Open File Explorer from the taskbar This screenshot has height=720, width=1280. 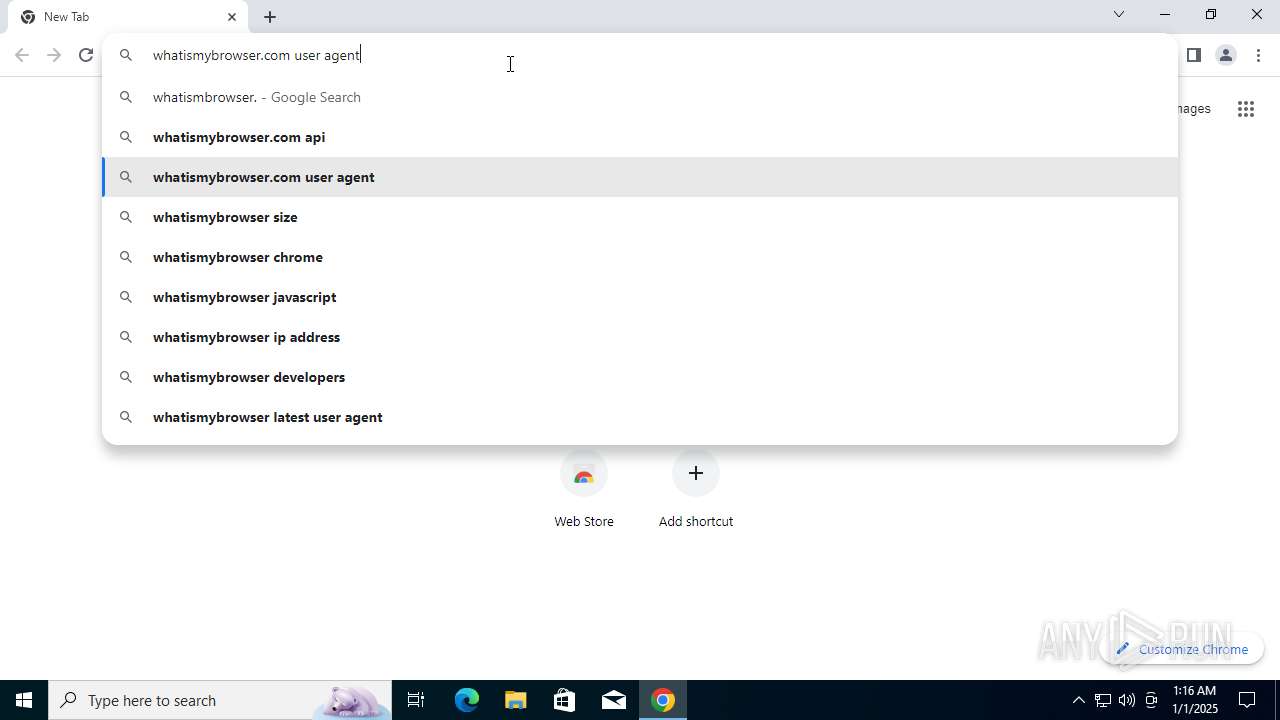point(516,700)
